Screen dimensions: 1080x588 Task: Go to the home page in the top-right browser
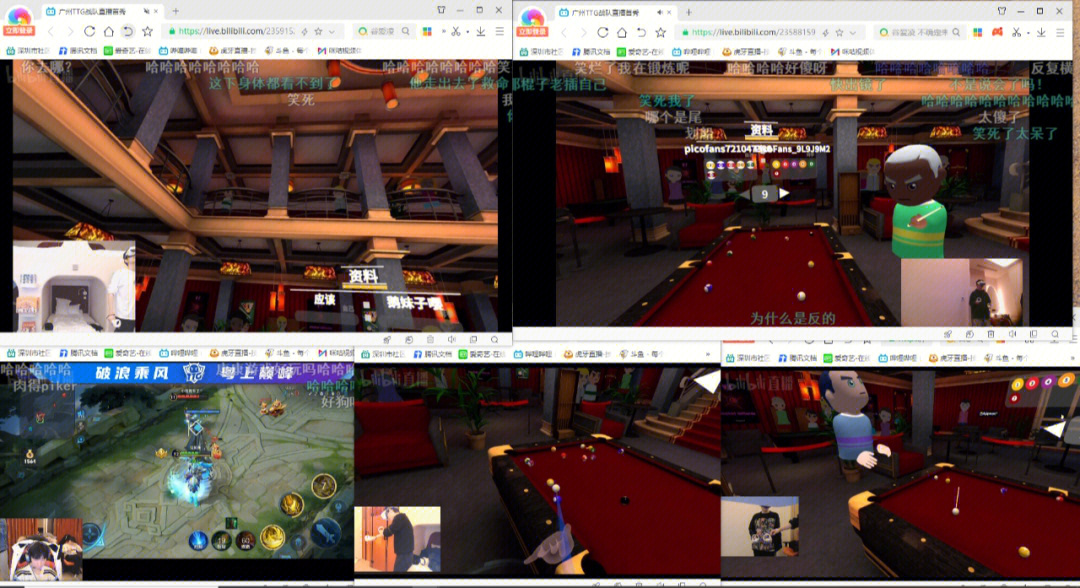[622, 32]
